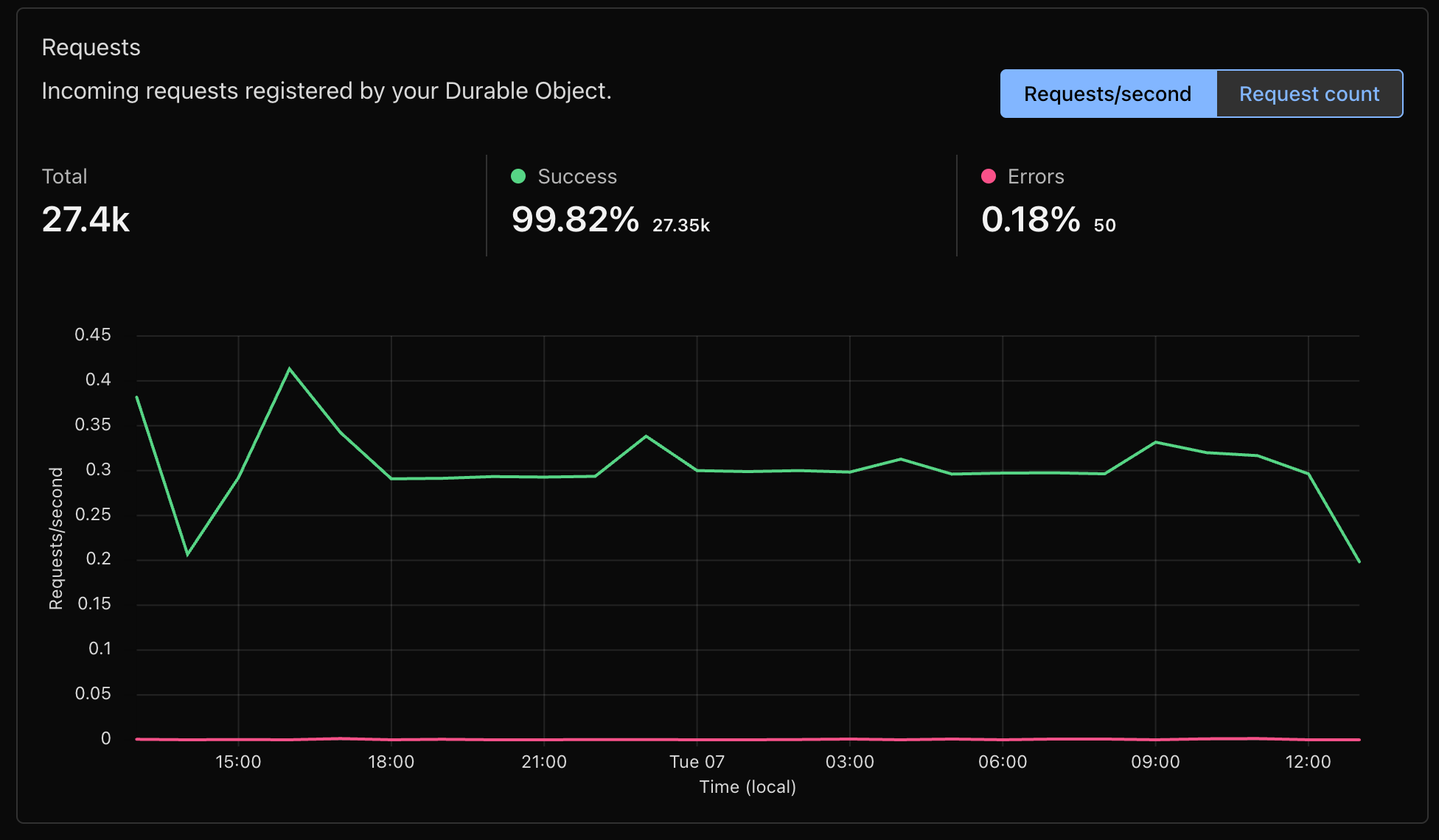Click the Time (local) axis title

click(748, 787)
